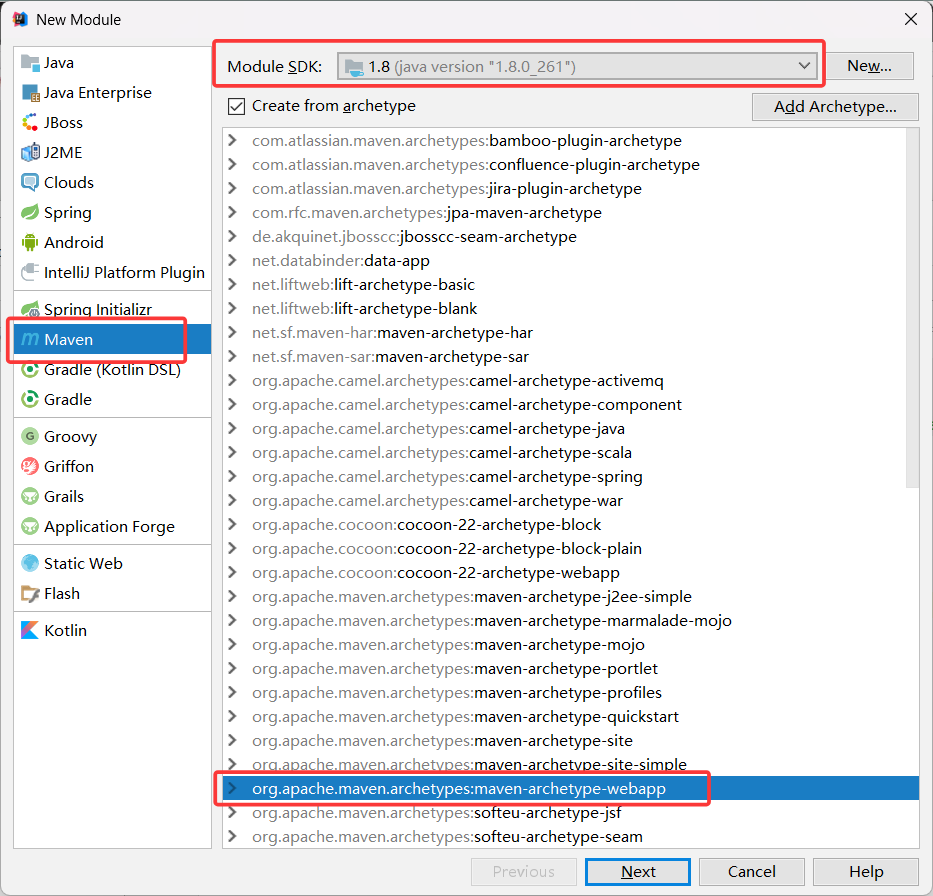
Task: Select the Grails icon
Action: pos(30,496)
